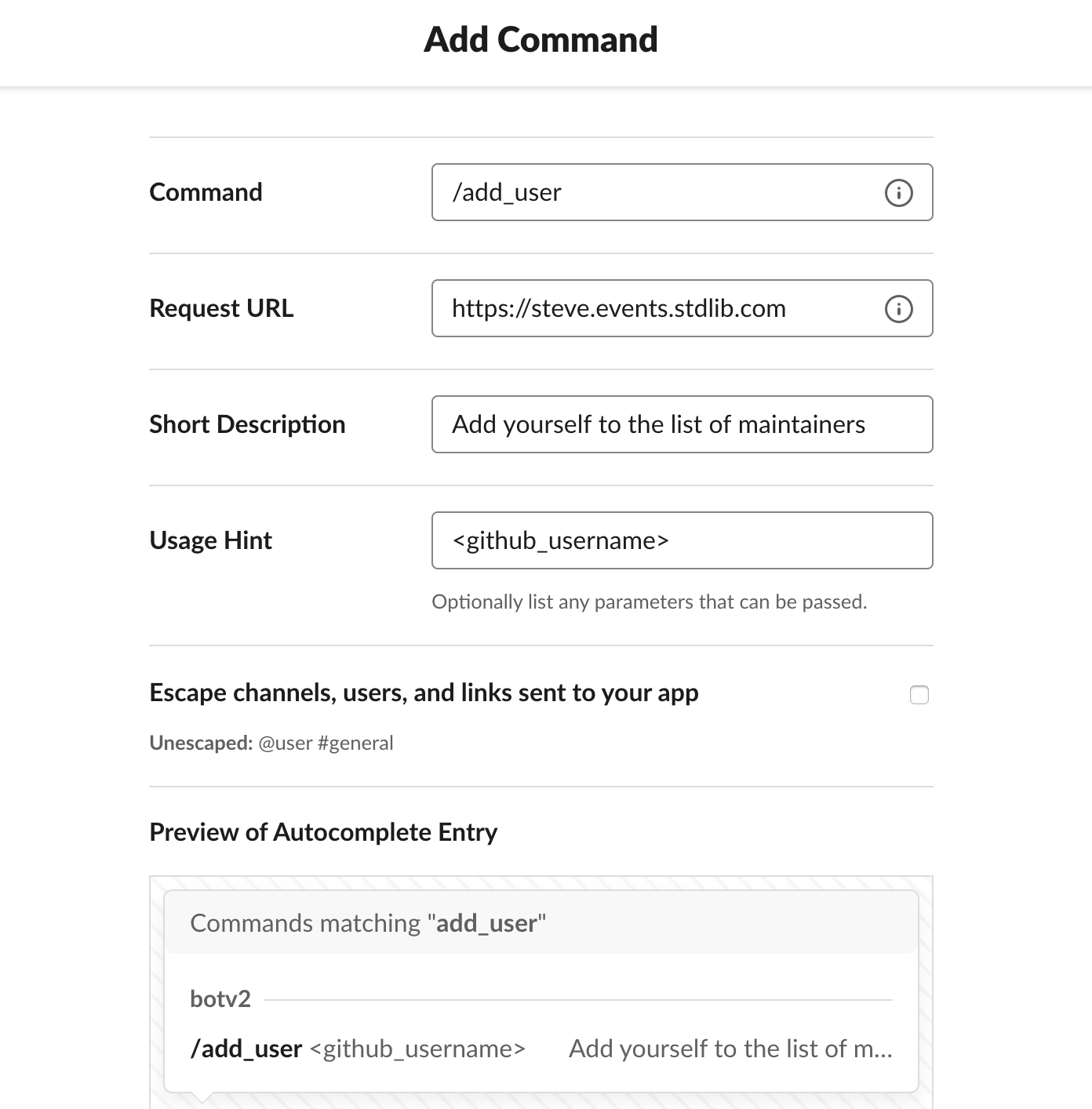The image size is (1092, 1109).
Task: Edit the Short Description input field
Action: click(681, 424)
